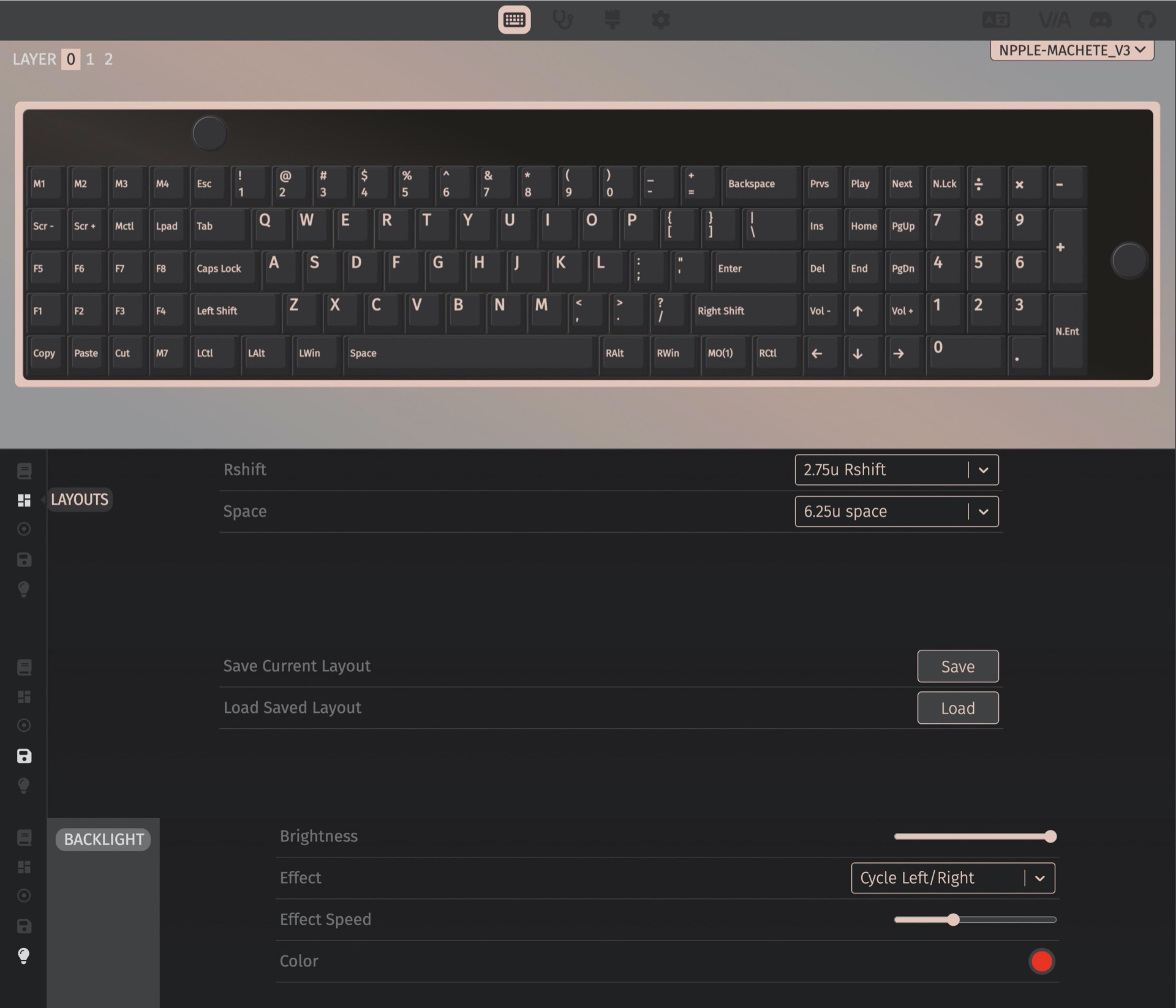Open the Key Tester stethoscope icon
Image resolution: width=1176 pixels, height=1008 pixels.
point(562,20)
